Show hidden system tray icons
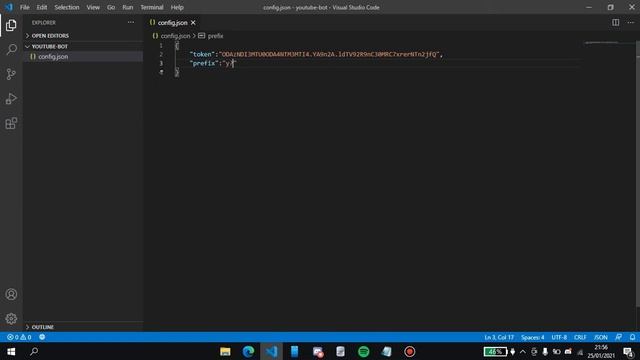The width and height of the screenshot is (640, 360). tap(523, 351)
